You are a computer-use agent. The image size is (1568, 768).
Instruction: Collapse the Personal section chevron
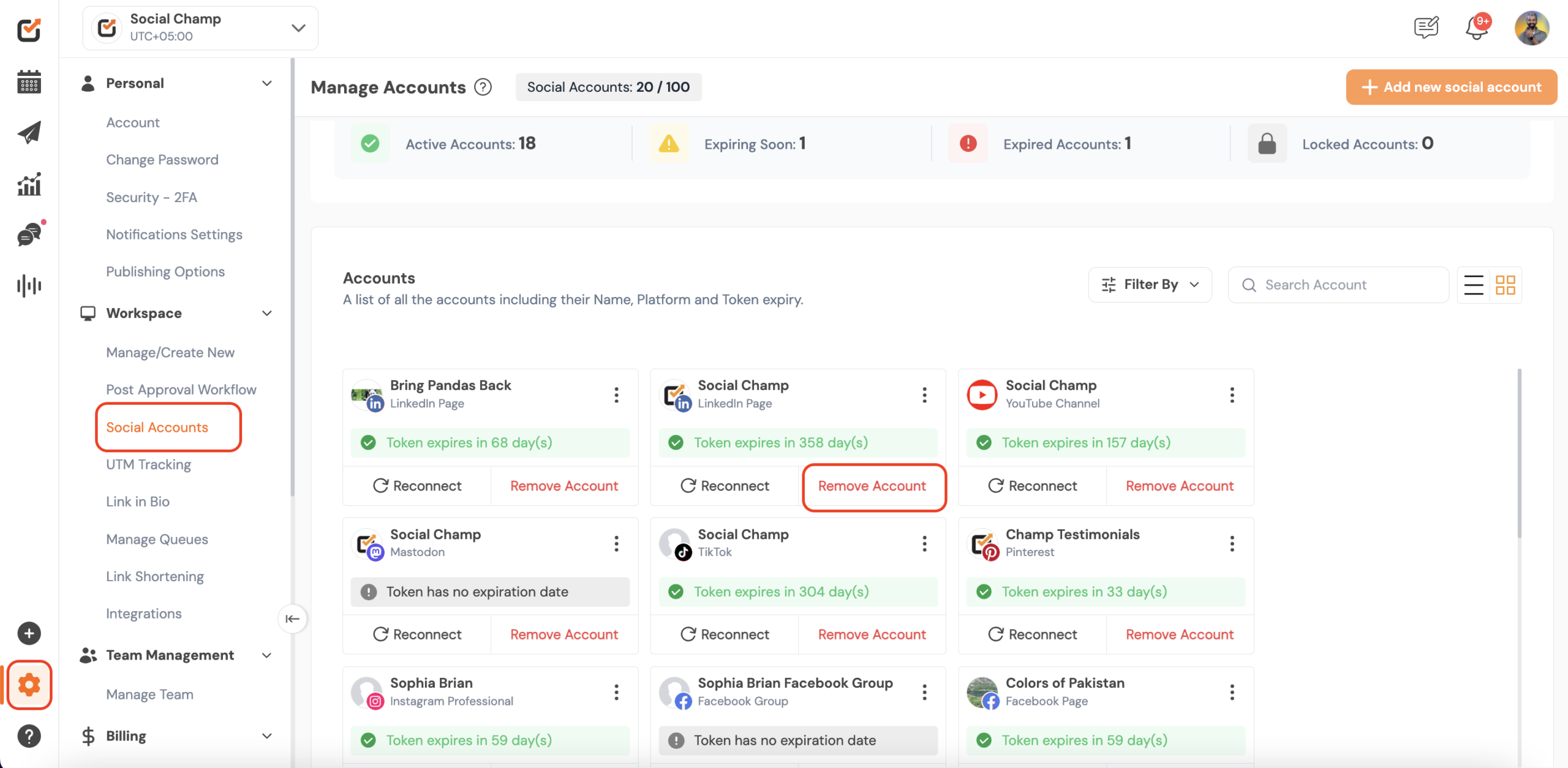267,83
